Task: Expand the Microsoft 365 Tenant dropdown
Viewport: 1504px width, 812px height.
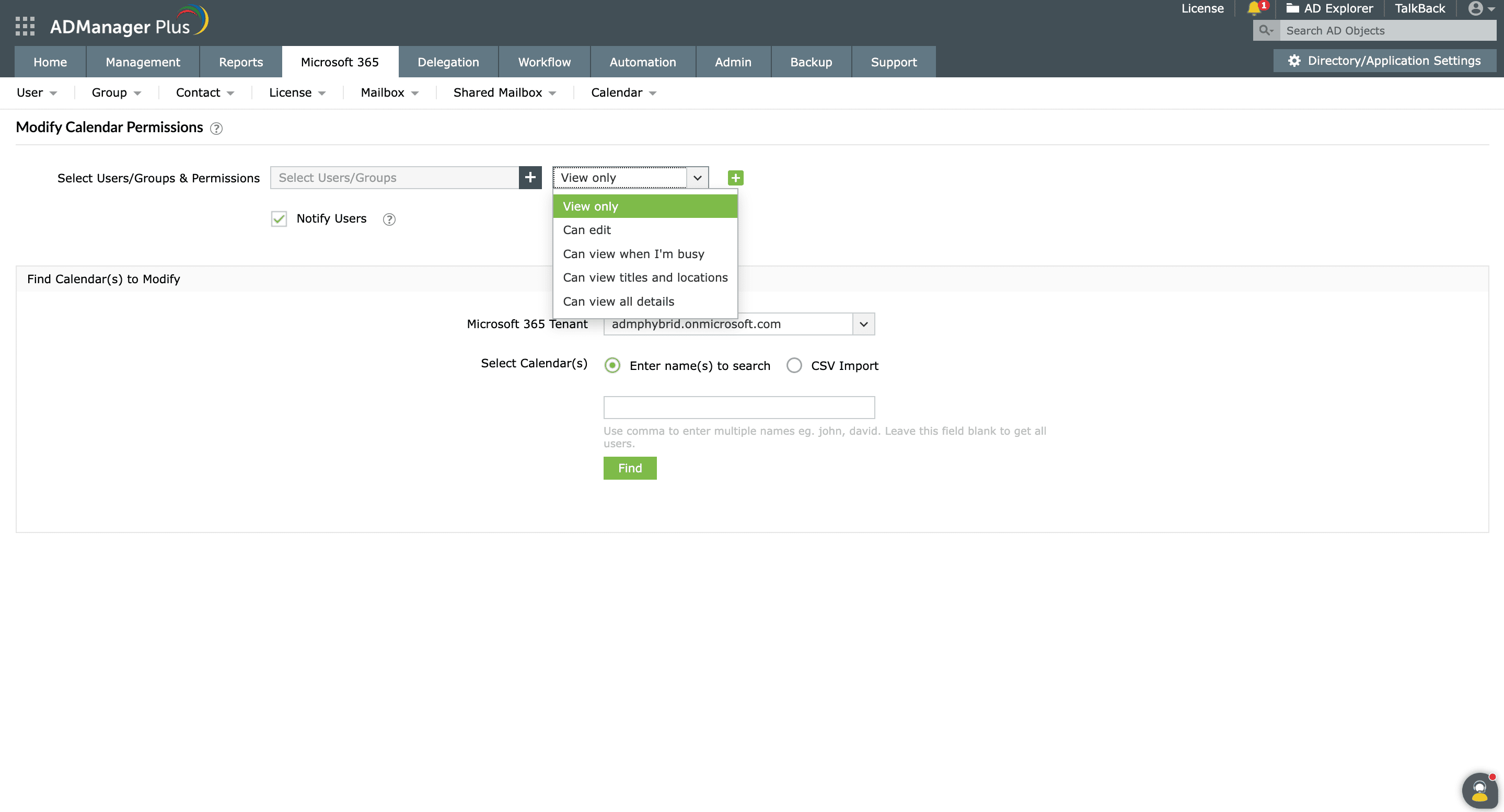Action: pos(863,324)
